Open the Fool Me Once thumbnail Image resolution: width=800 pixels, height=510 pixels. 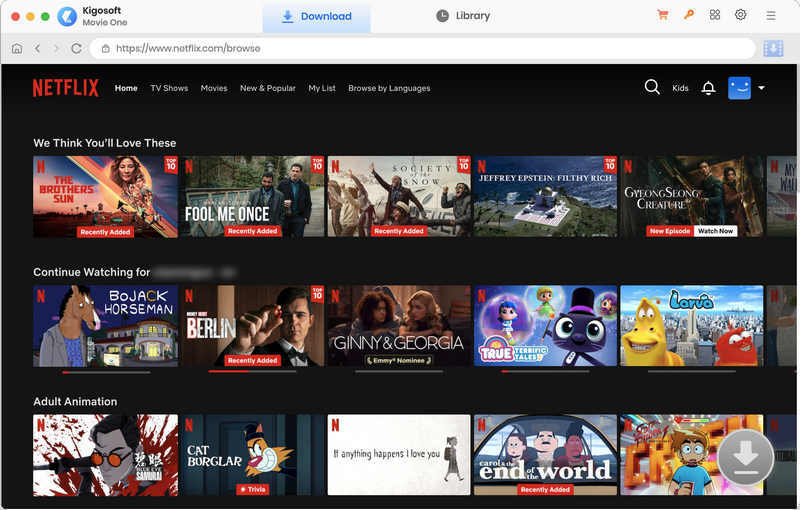pos(253,196)
